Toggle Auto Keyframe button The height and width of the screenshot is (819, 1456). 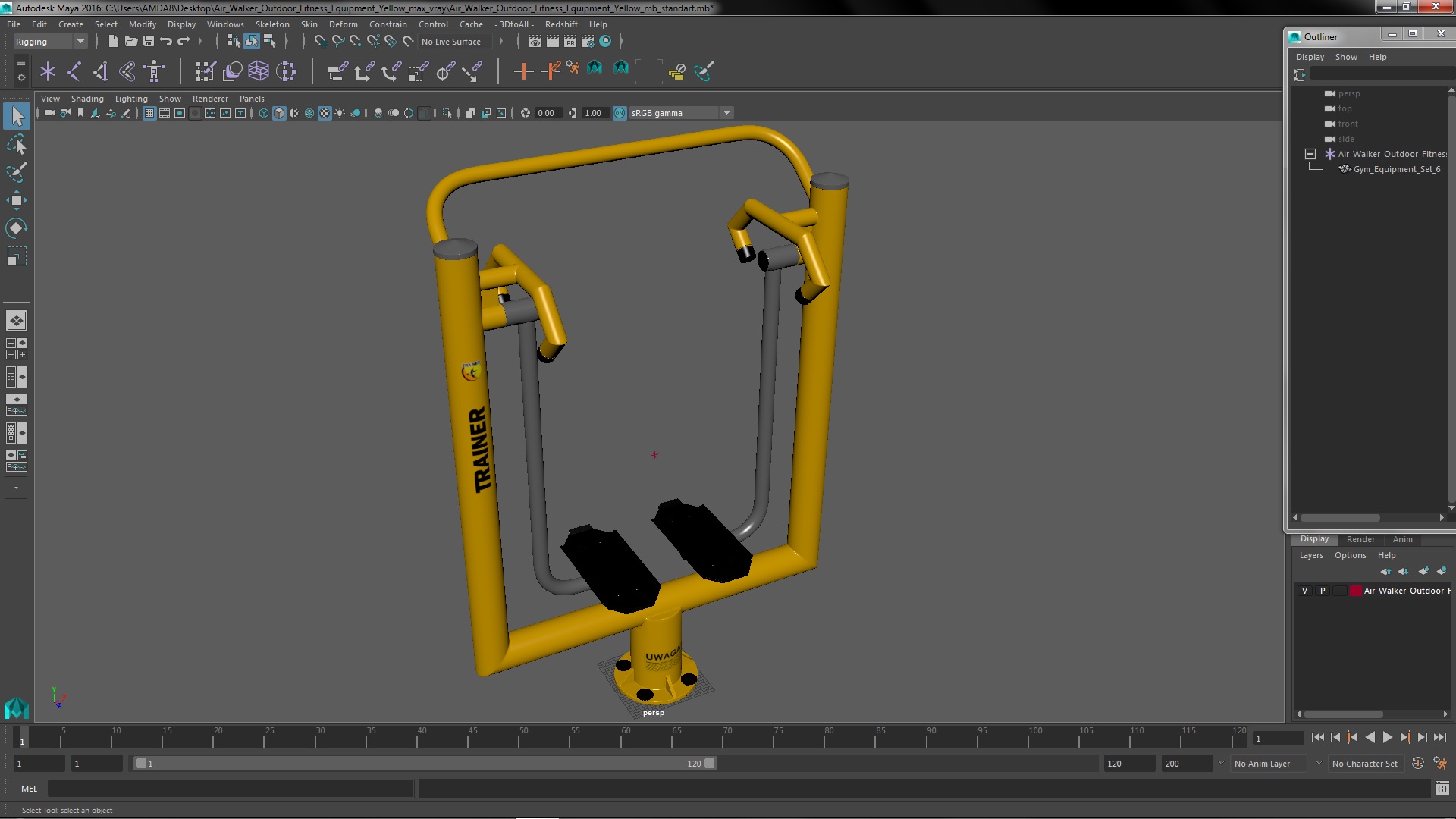coord(1417,764)
